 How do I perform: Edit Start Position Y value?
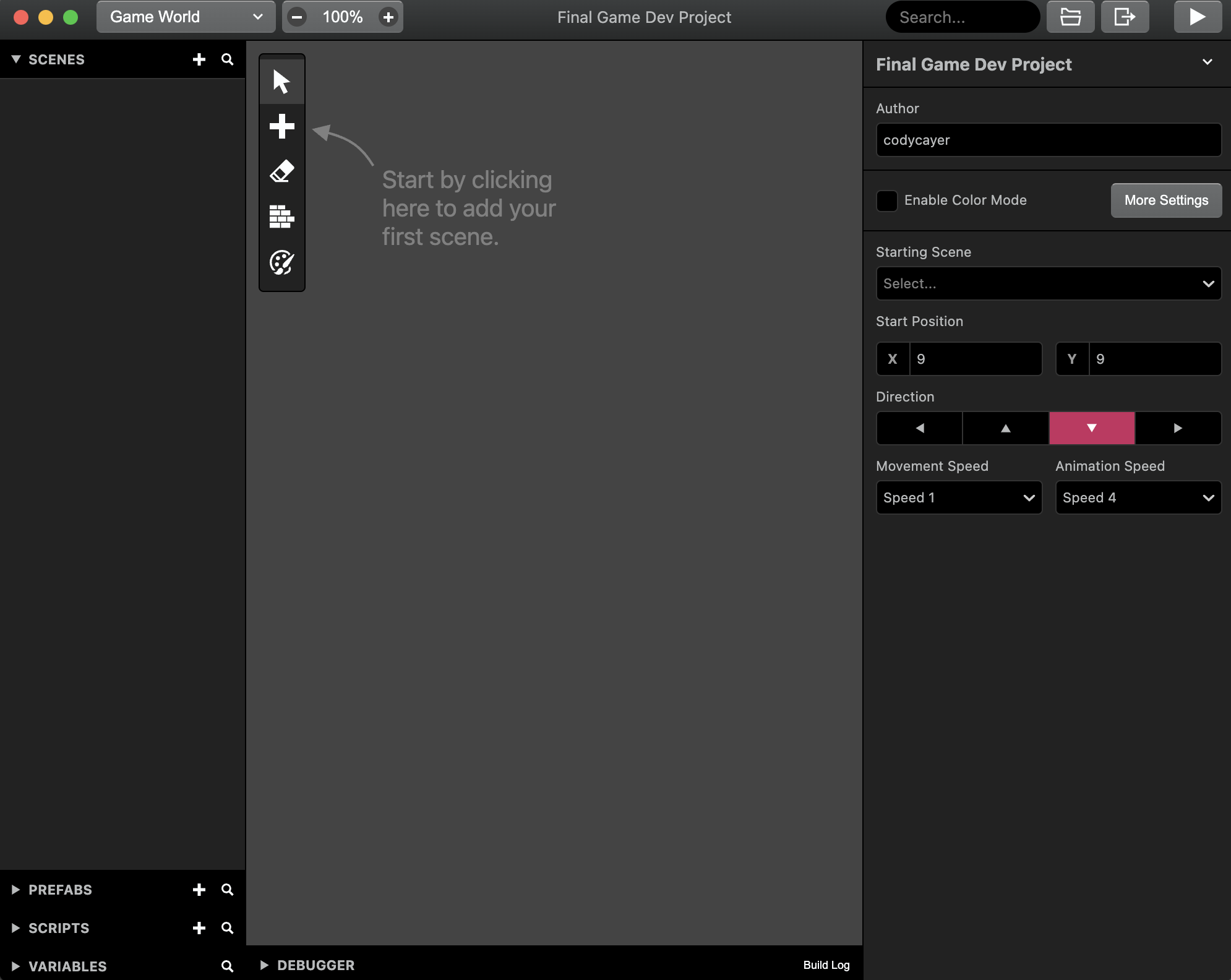[x=1155, y=359]
